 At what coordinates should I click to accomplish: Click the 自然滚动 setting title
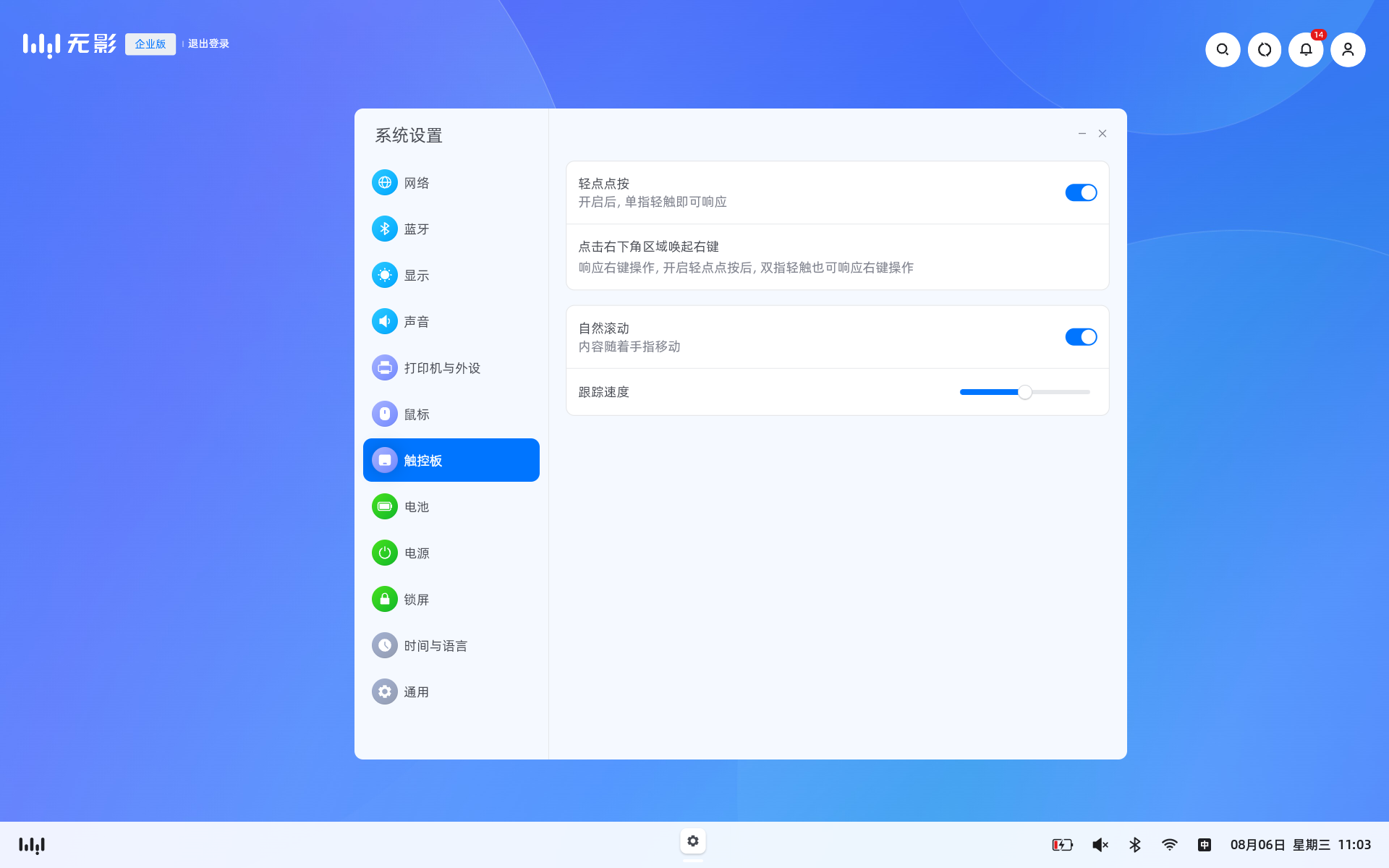pos(604,328)
